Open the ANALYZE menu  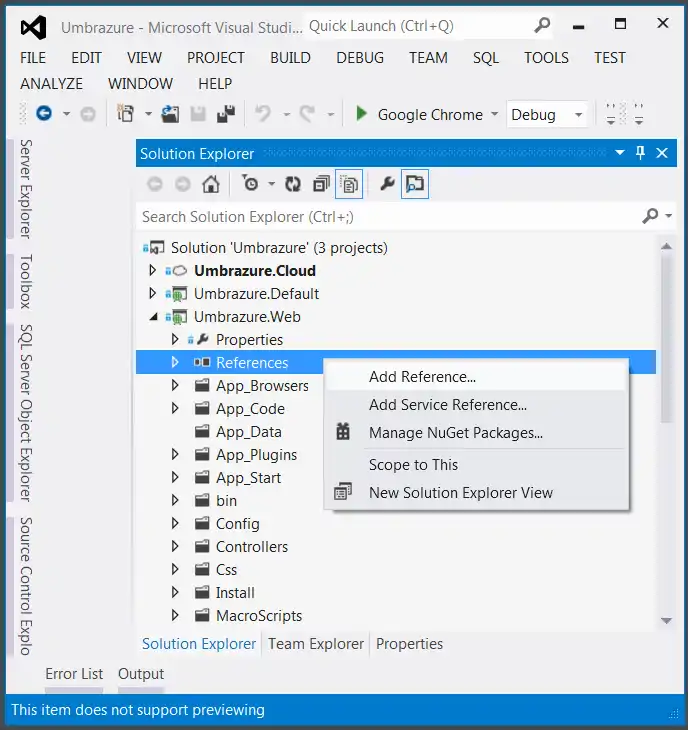tap(51, 84)
